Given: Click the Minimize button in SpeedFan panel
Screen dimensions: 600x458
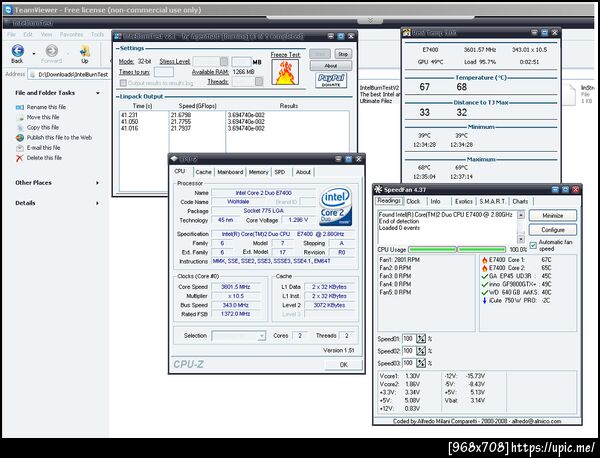Looking at the screenshot, I should pyautogui.click(x=553, y=216).
